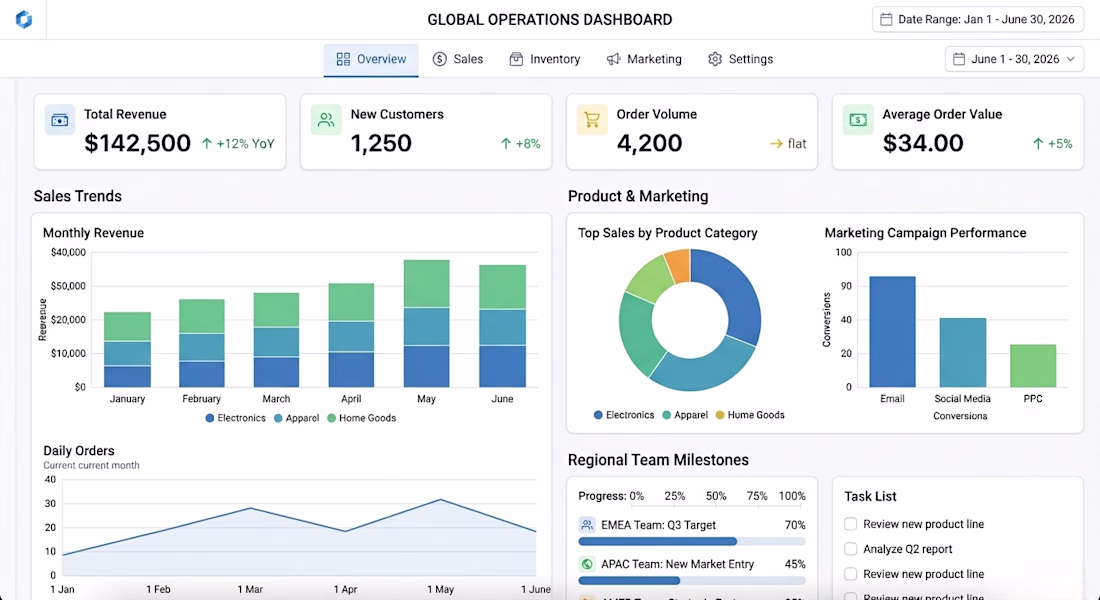Click the EMEA Team people icon
The height and width of the screenshot is (600, 1100).
click(x=587, y=525)
